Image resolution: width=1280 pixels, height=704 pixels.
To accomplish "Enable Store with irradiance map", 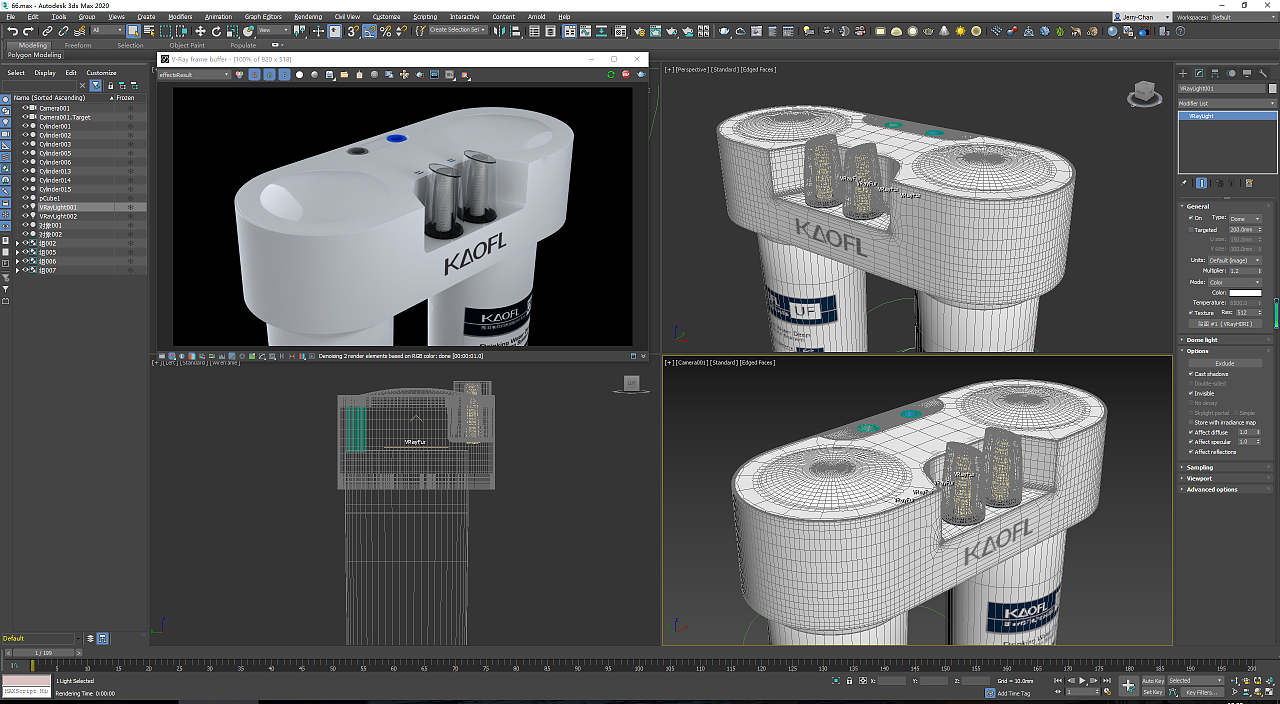I will [x=1191, y=422].
